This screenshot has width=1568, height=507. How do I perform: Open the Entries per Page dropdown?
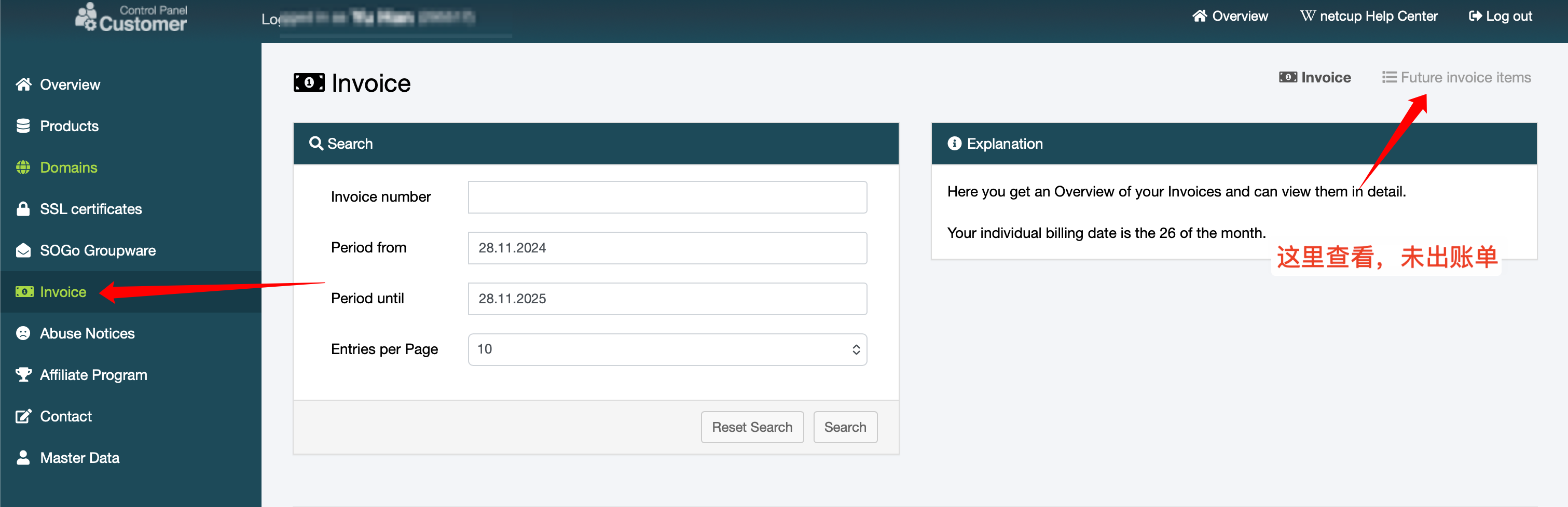(667, 349)
